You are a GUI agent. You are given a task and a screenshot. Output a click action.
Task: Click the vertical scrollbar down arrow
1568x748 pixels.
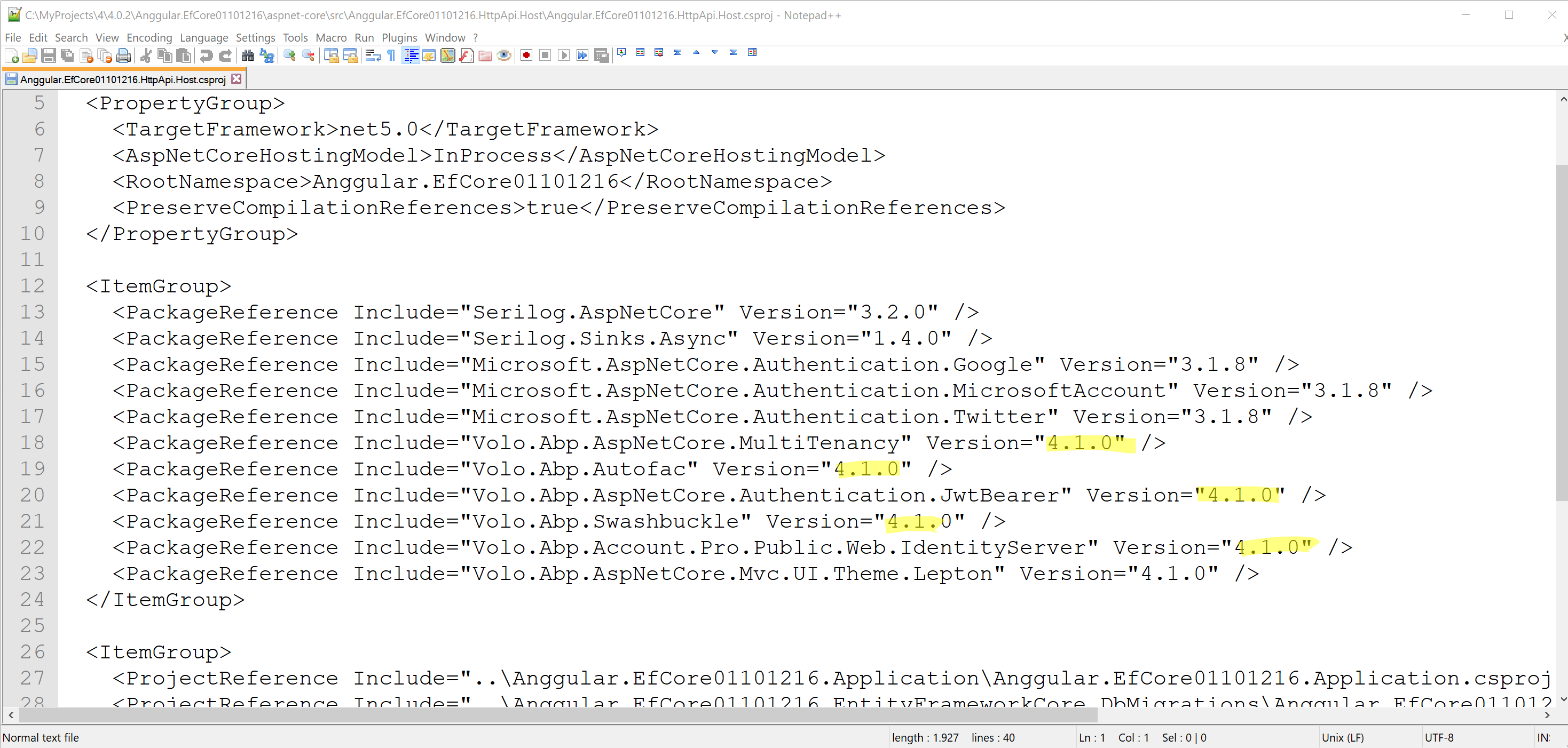point(1563,698)
